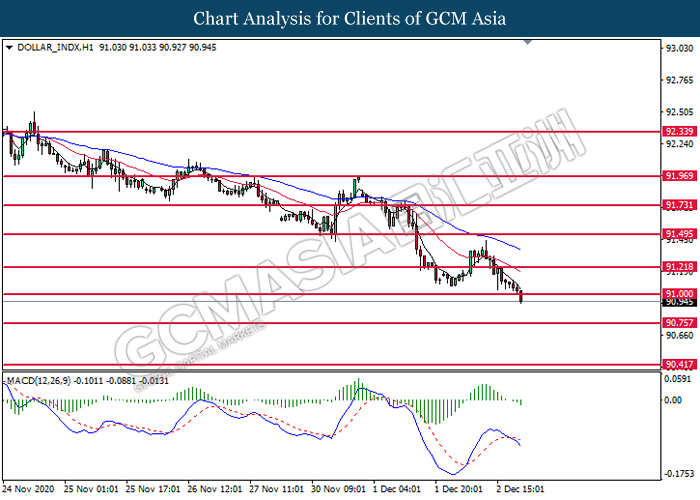
Task: Click the dropdown triangle beside DOLLAR_INDX,H1
Action: 9,48
